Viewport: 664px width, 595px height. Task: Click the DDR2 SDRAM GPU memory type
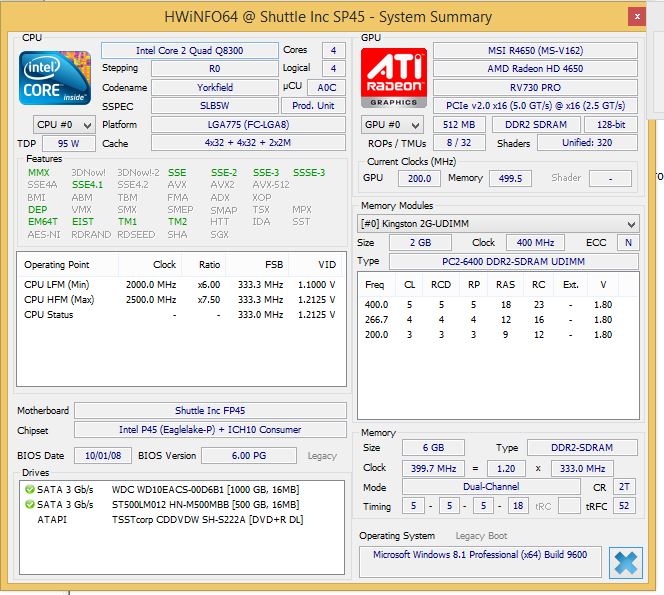pos(536,125)
